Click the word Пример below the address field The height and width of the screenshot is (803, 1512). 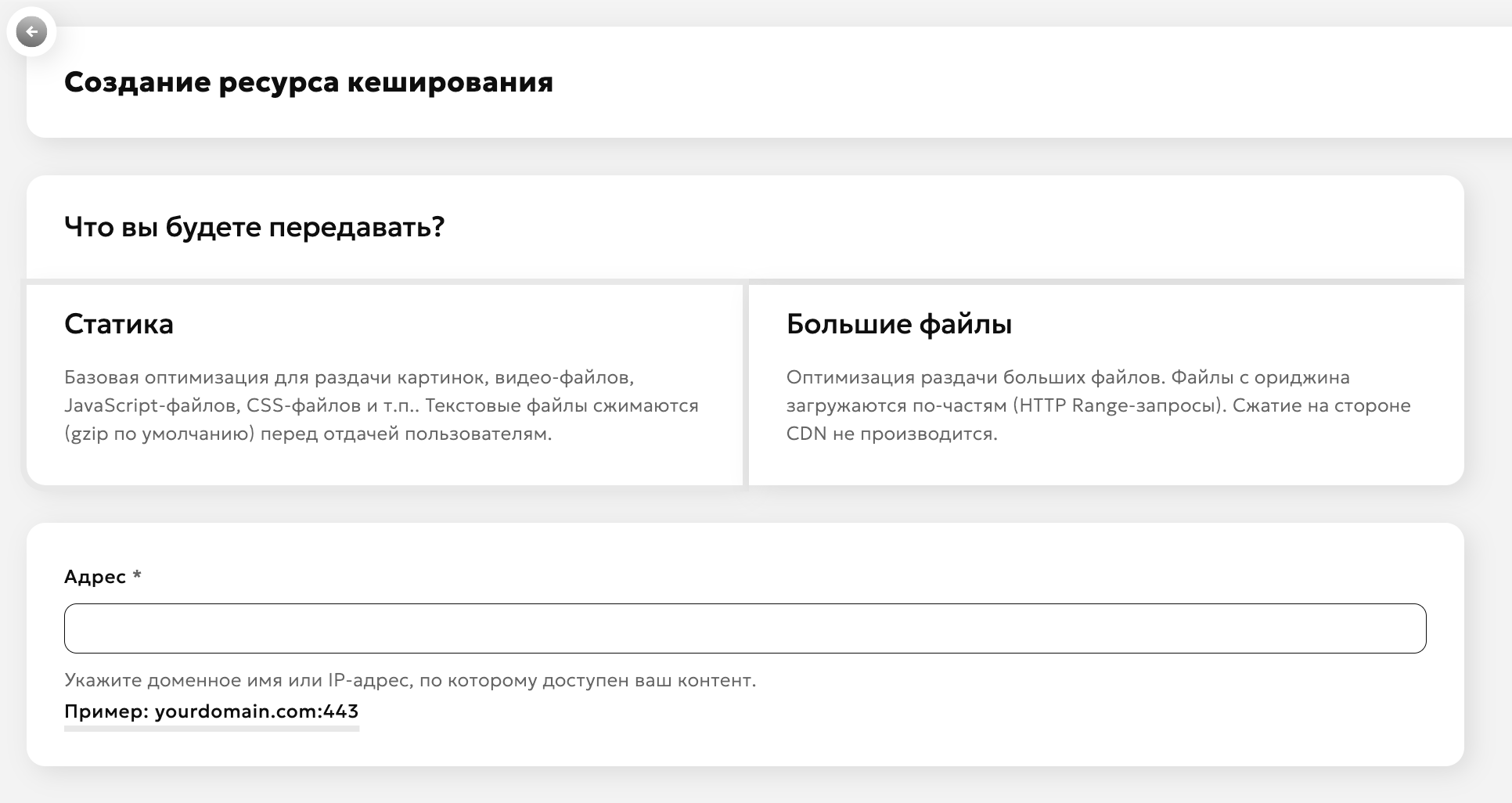point(106,711)
